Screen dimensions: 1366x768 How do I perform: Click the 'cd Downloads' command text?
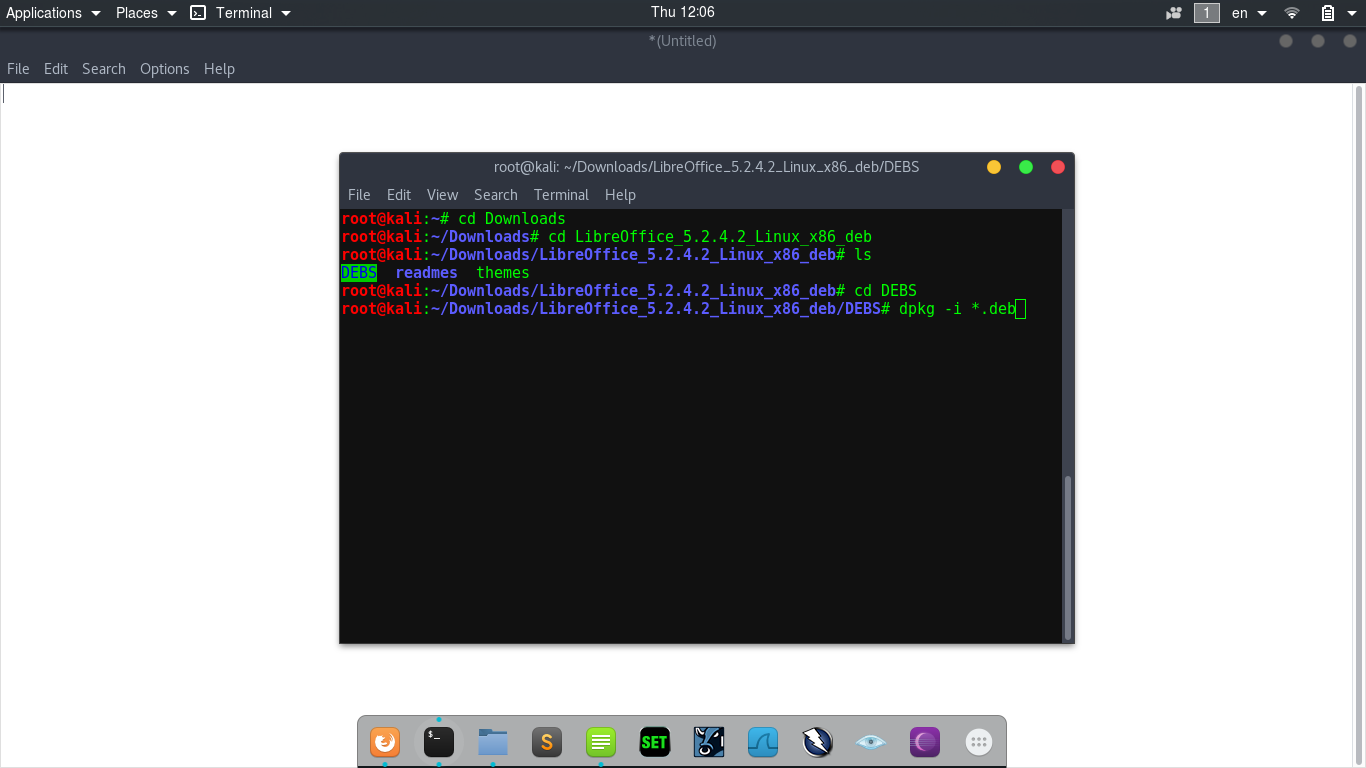(512, 219)
